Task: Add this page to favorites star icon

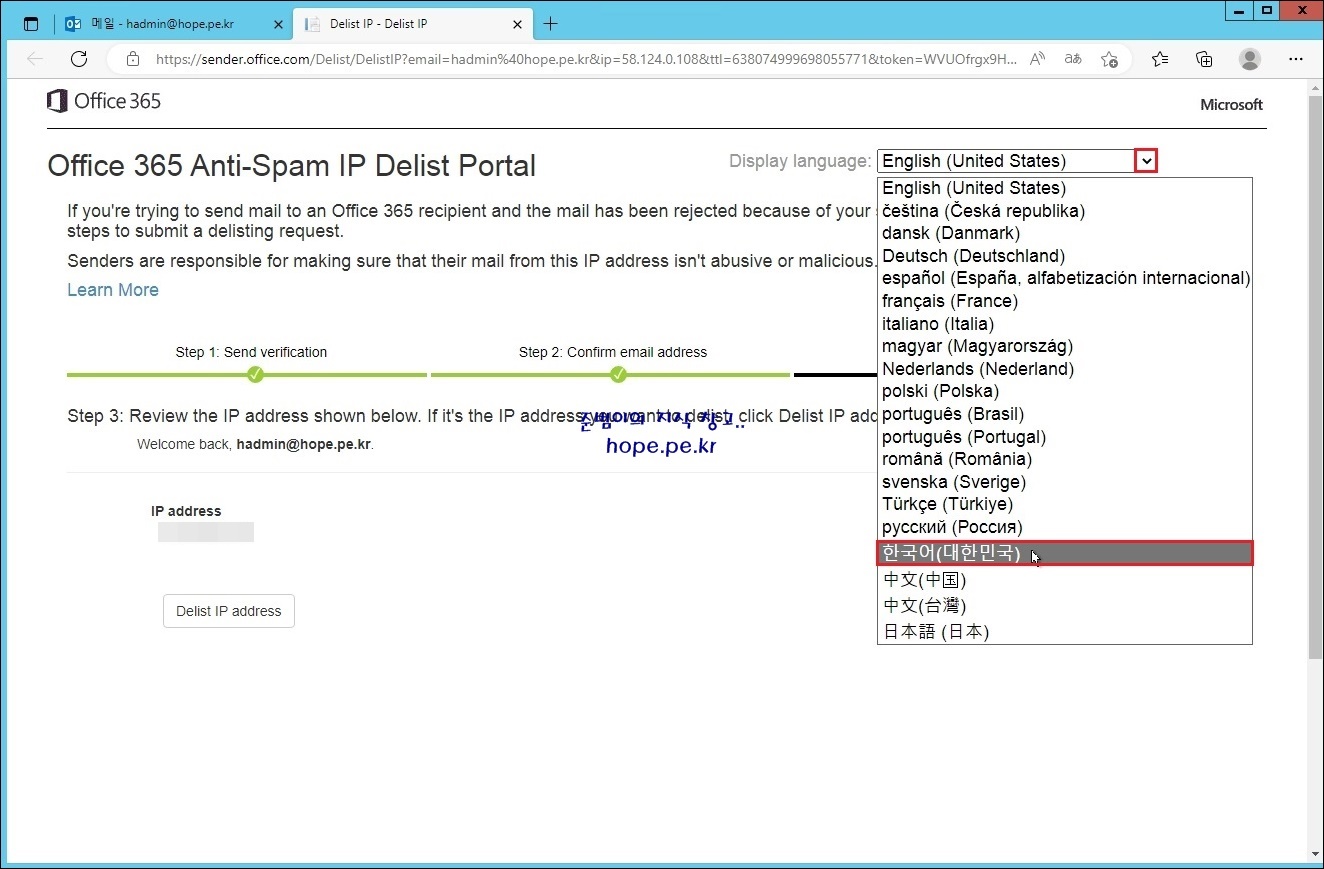Action: pos(1109,59)
